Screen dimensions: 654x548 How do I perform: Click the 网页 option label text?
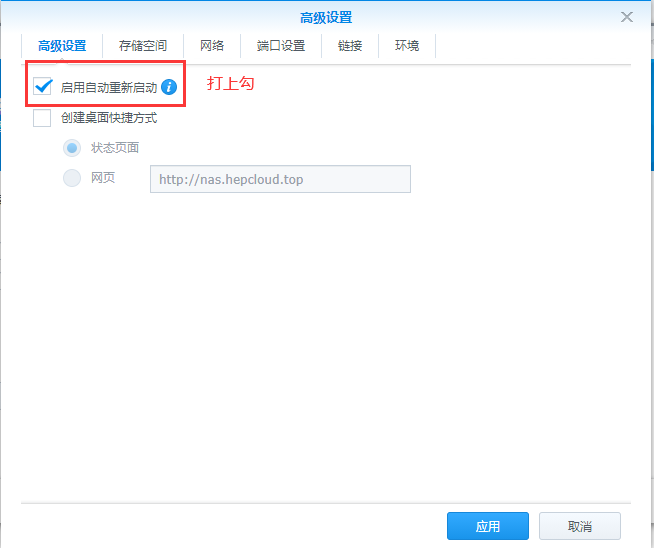click(x=103, y=178)
